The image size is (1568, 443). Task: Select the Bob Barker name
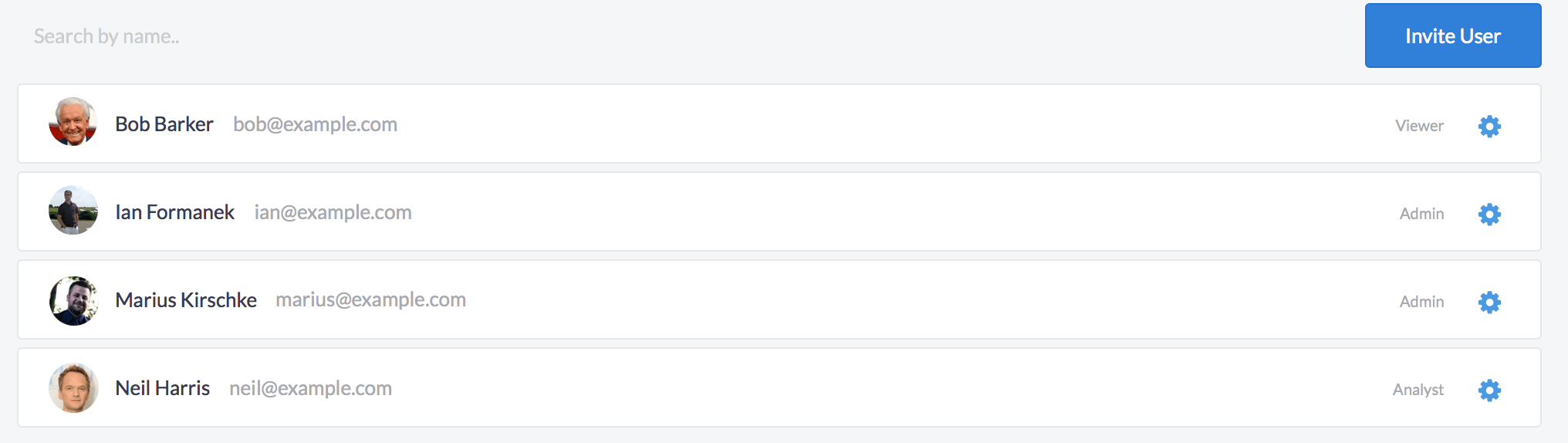click(x=164, y=124)
